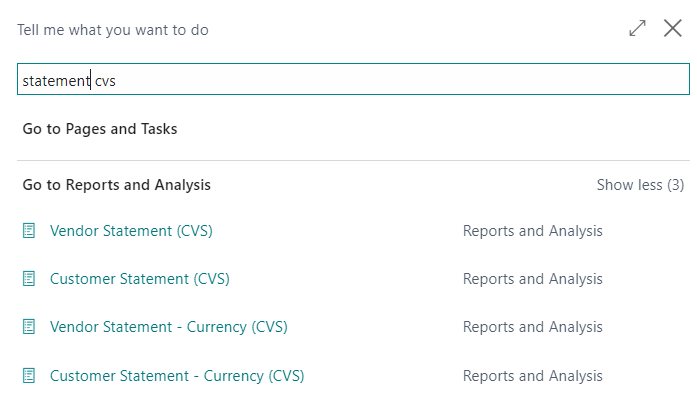Click the report icon beside Vendor Statement (CVS)
The image size is (697, 404).
pyautogui.click(x=29, y=231)
